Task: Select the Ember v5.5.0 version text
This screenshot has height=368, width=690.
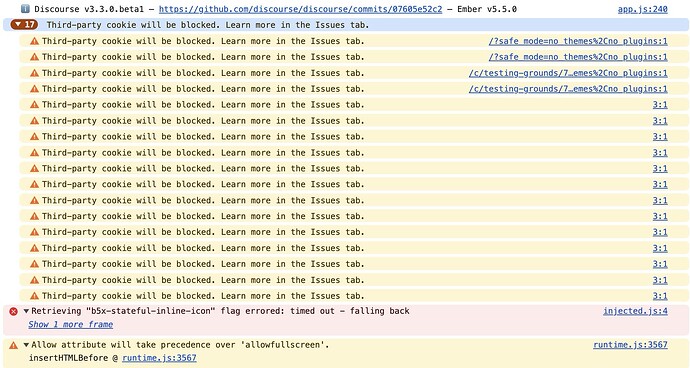Action: coord(487,9)
